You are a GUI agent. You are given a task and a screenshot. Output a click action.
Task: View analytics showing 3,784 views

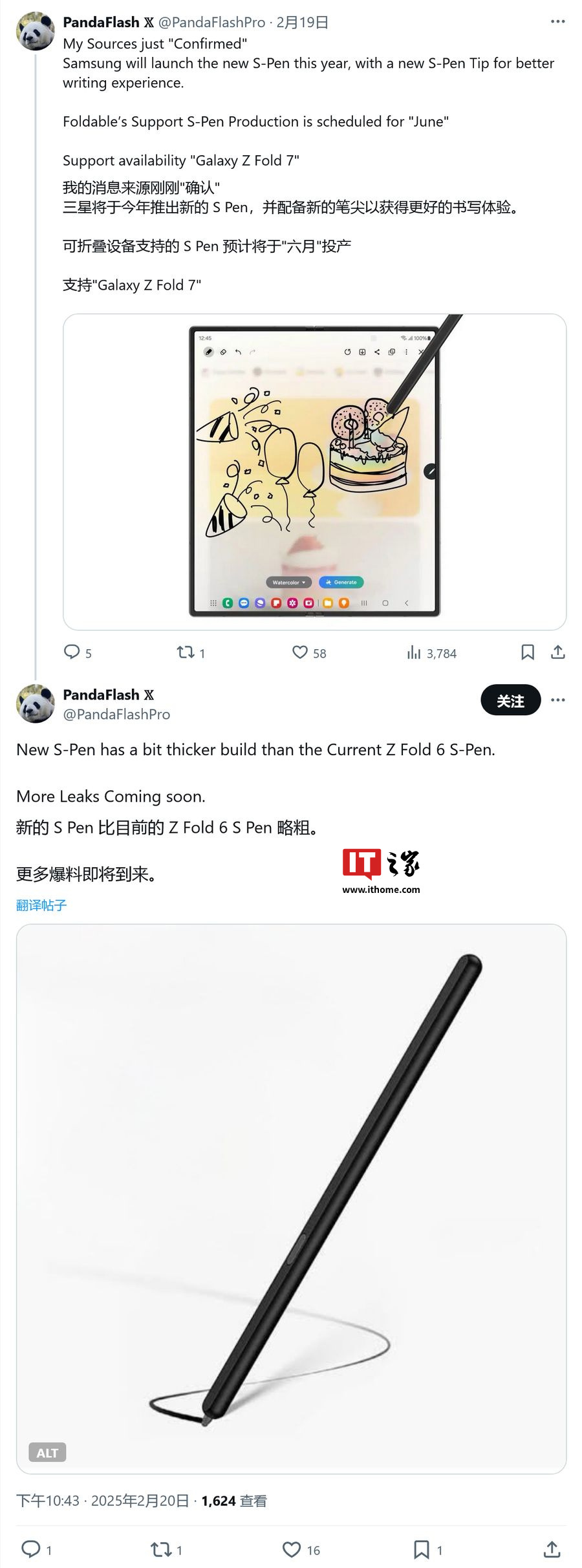click(x=431, y=653)
